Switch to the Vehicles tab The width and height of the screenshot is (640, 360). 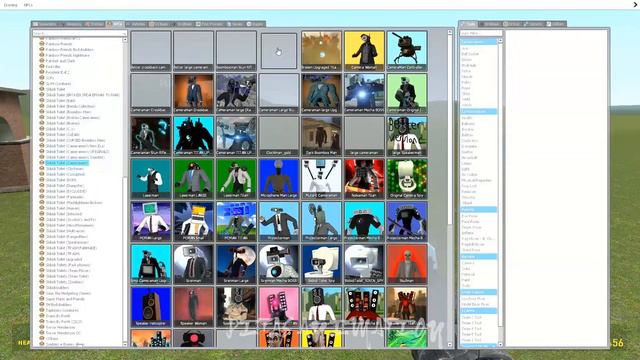coord(136,24)
